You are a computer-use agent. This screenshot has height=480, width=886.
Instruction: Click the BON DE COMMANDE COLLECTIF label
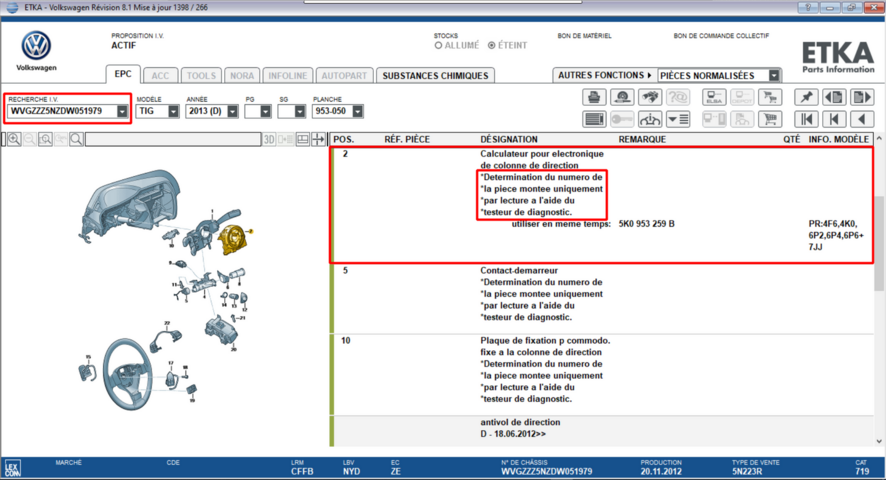click(721, 36)
